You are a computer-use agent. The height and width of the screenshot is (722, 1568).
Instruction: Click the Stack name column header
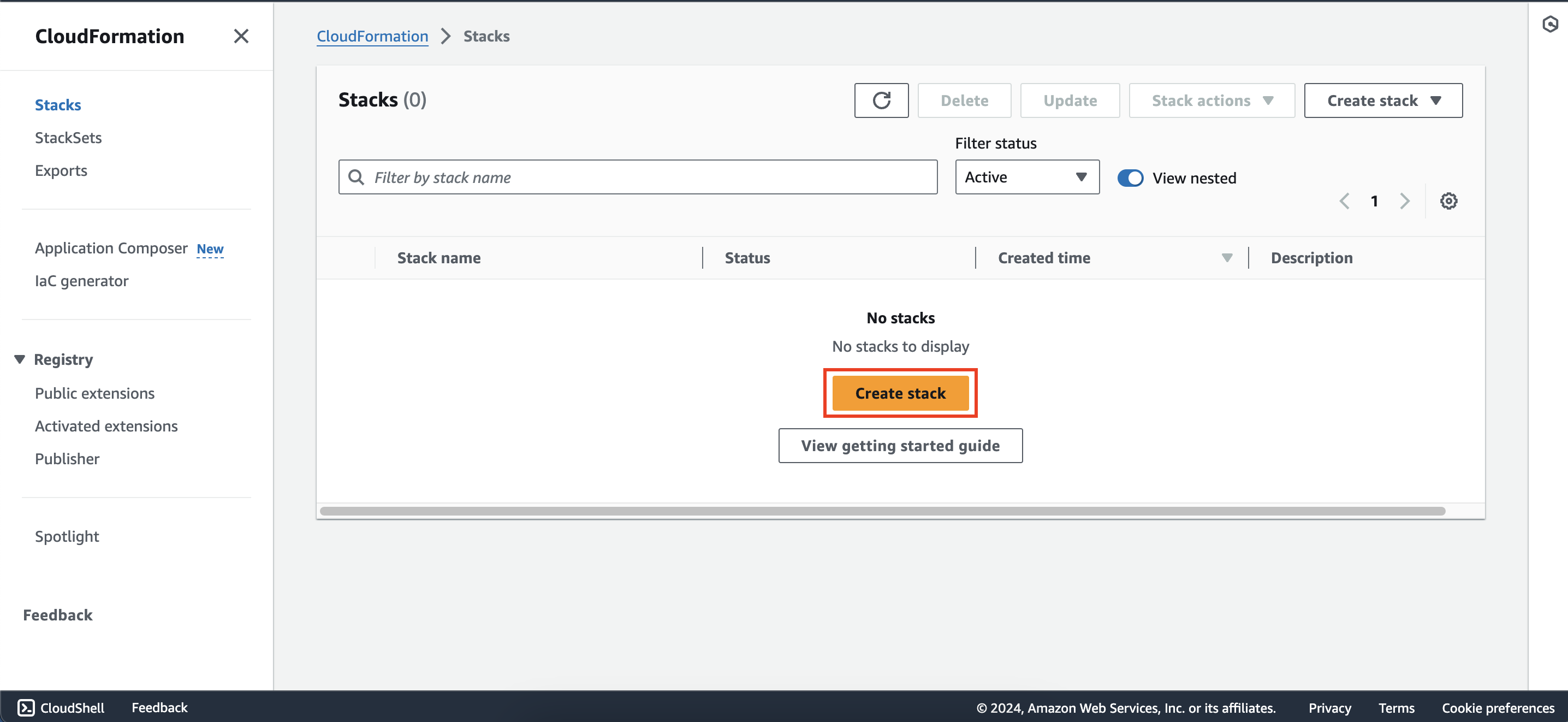(x=439, y=258)
